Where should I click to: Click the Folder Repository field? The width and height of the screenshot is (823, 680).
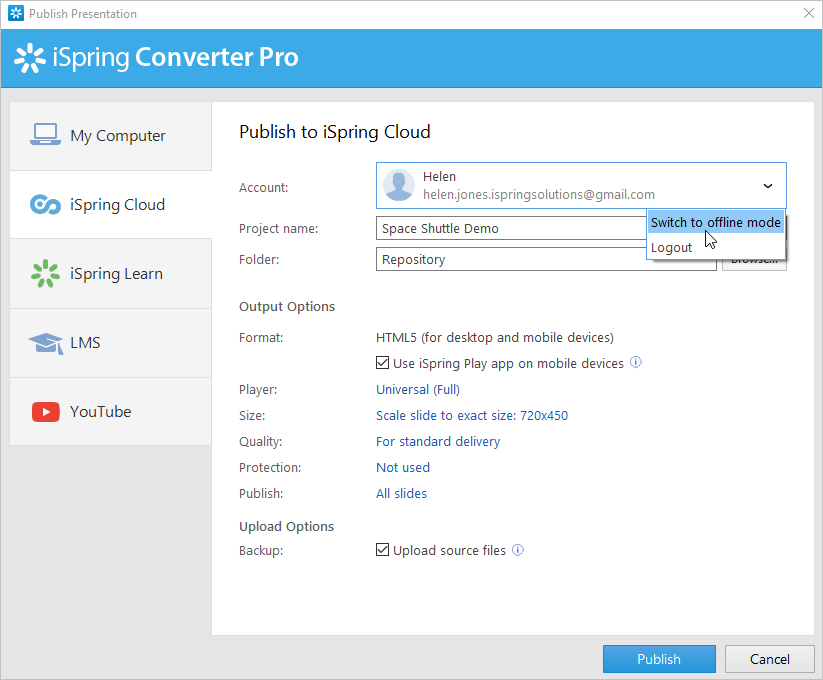[x=546, y=259]
